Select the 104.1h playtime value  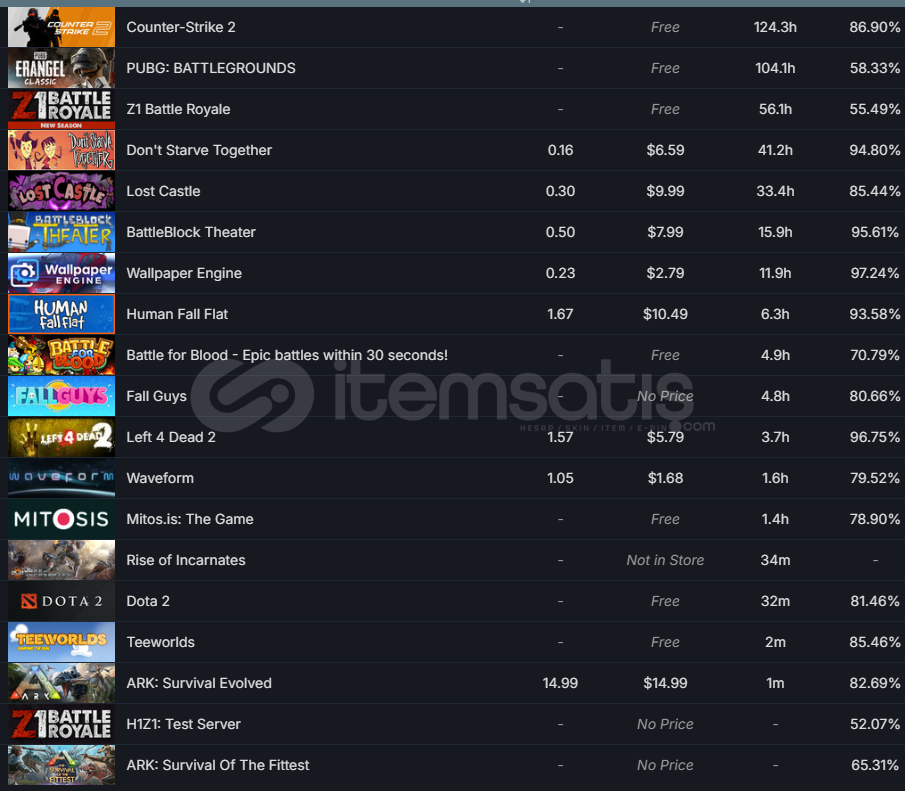pos(775,68)
